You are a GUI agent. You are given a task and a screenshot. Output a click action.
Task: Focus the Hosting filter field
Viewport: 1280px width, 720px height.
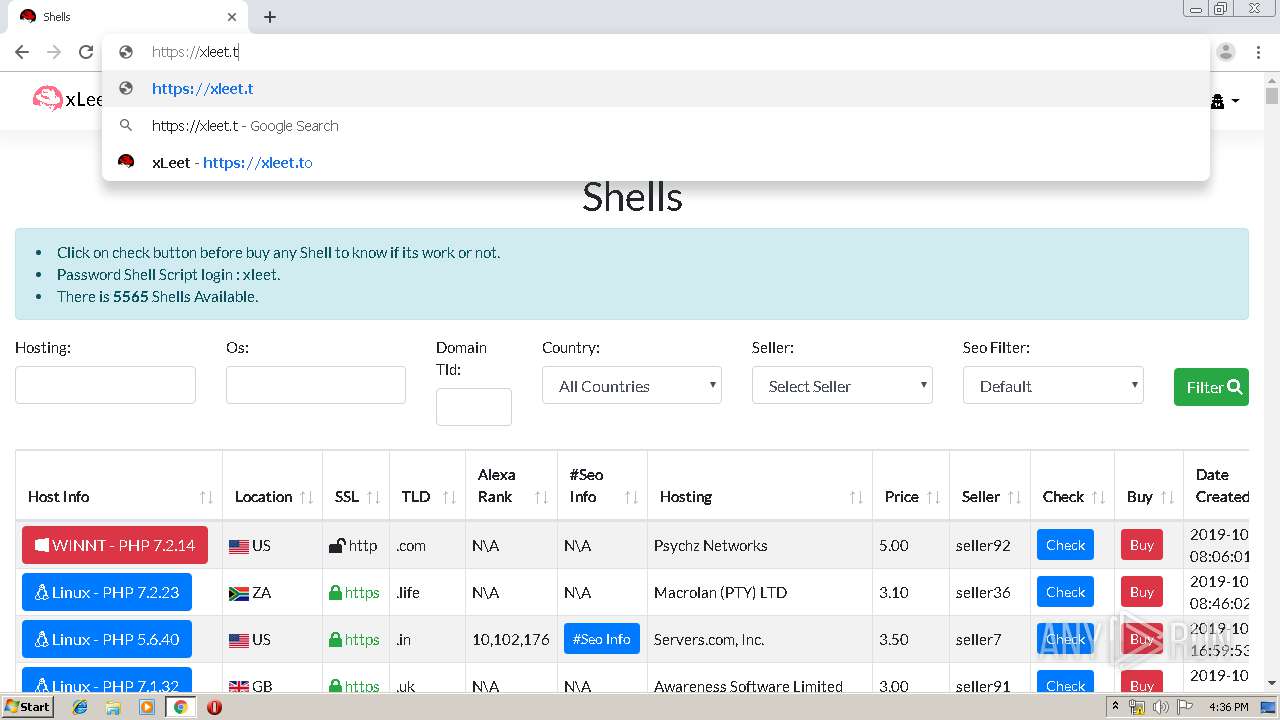(x=105, y=385)
